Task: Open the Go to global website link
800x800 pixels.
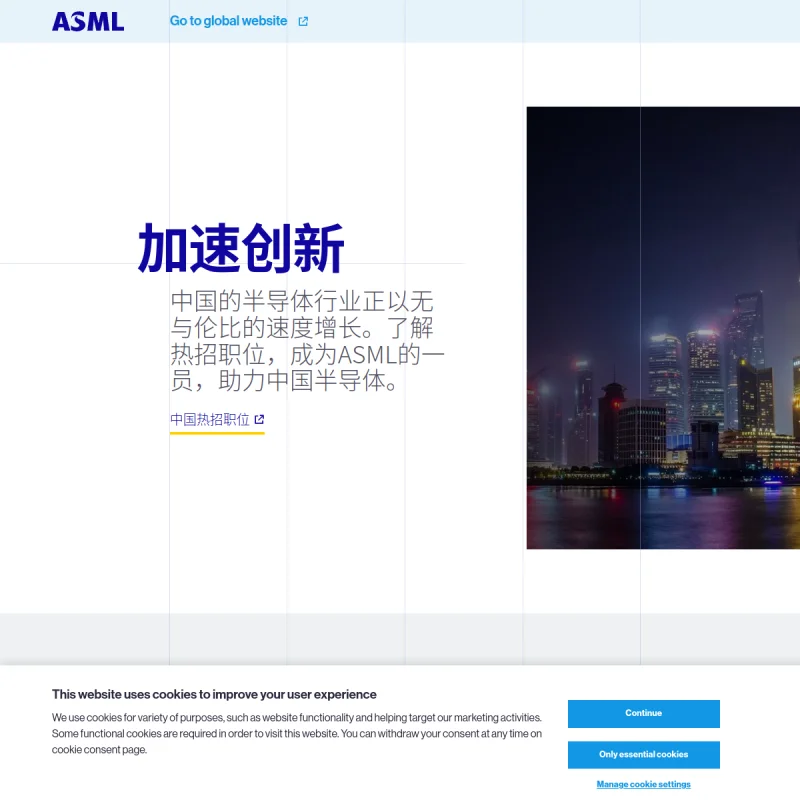Action: point(228,21)
